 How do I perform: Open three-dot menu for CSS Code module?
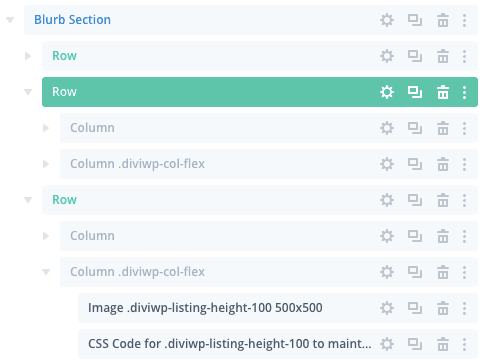click(464, 344)
